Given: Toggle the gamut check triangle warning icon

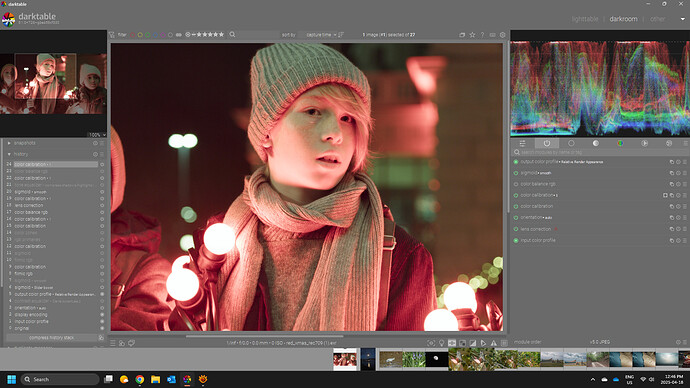Looking at the screenshot, I should (x=493, y=343).
